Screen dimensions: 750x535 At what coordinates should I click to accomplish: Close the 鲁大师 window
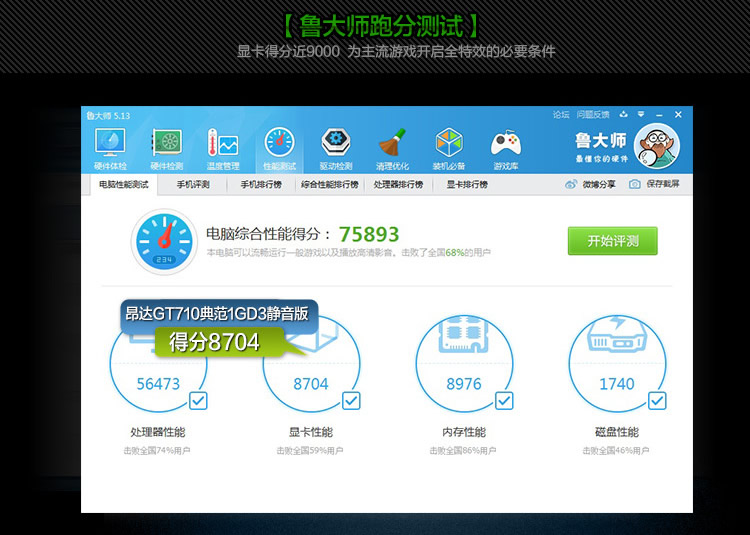[678, 114]
